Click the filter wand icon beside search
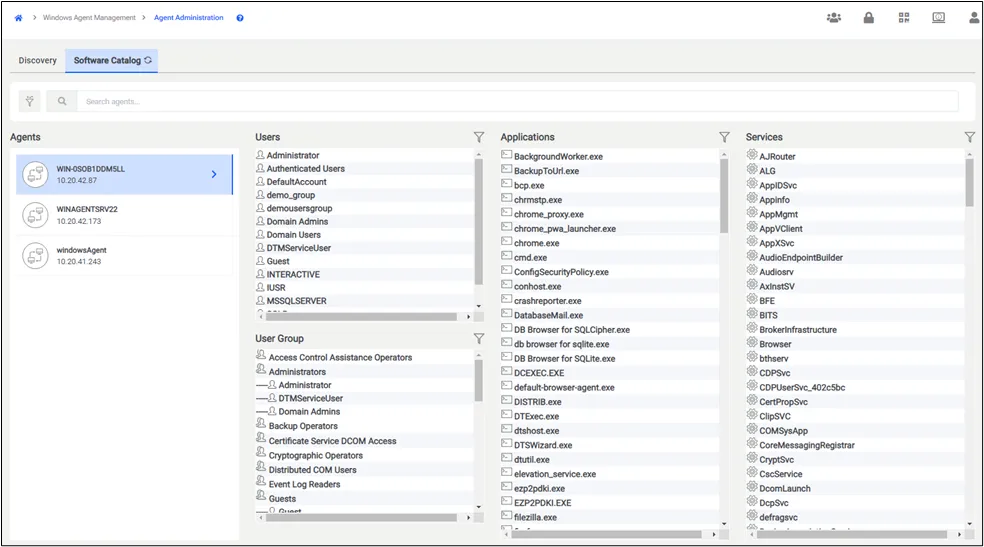This screenshot has width=984, height=547. click(x=29, y=101)
